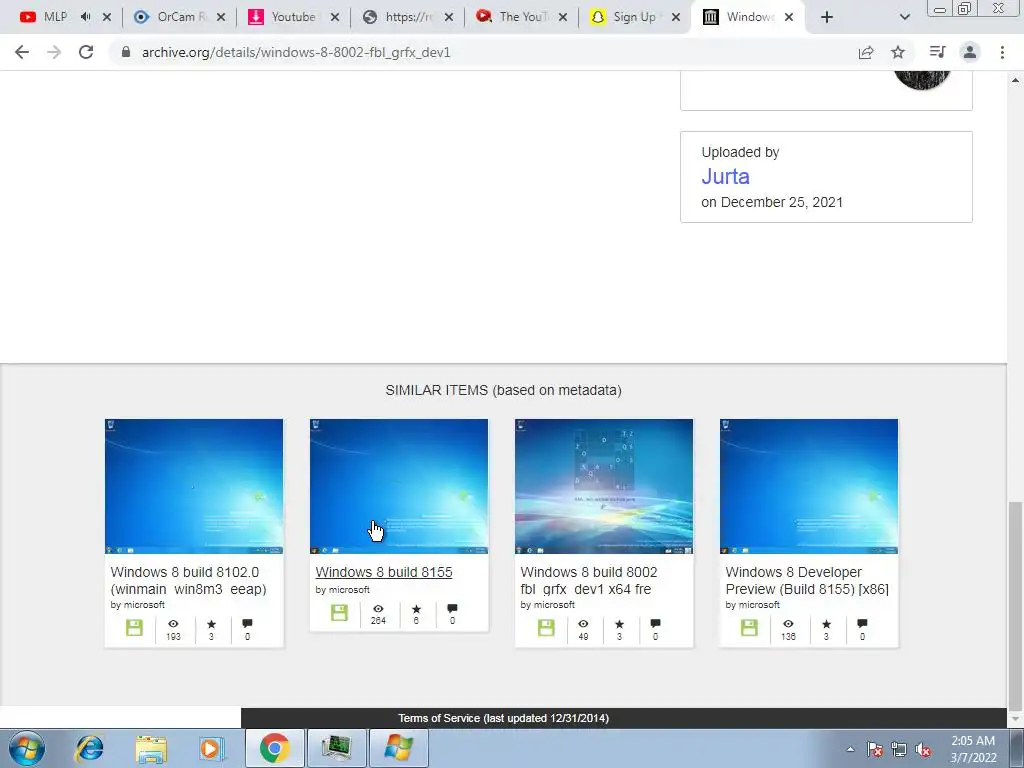Open the network tray icon
Viewport: 1024px width, 768px height.
[x=899, y=749]
